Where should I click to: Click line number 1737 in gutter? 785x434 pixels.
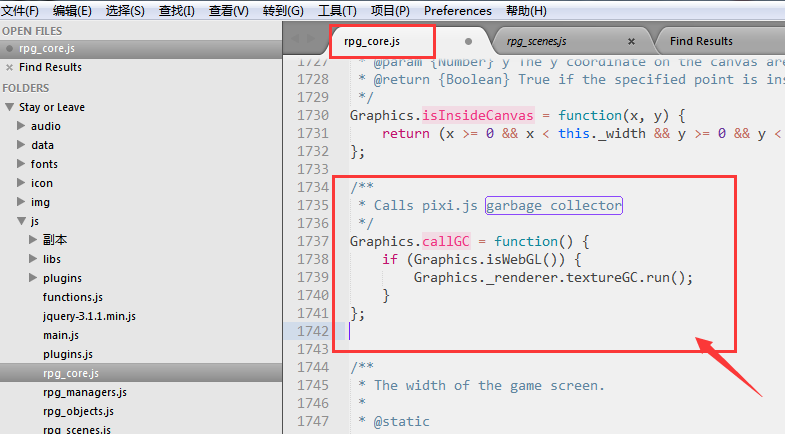313,241
